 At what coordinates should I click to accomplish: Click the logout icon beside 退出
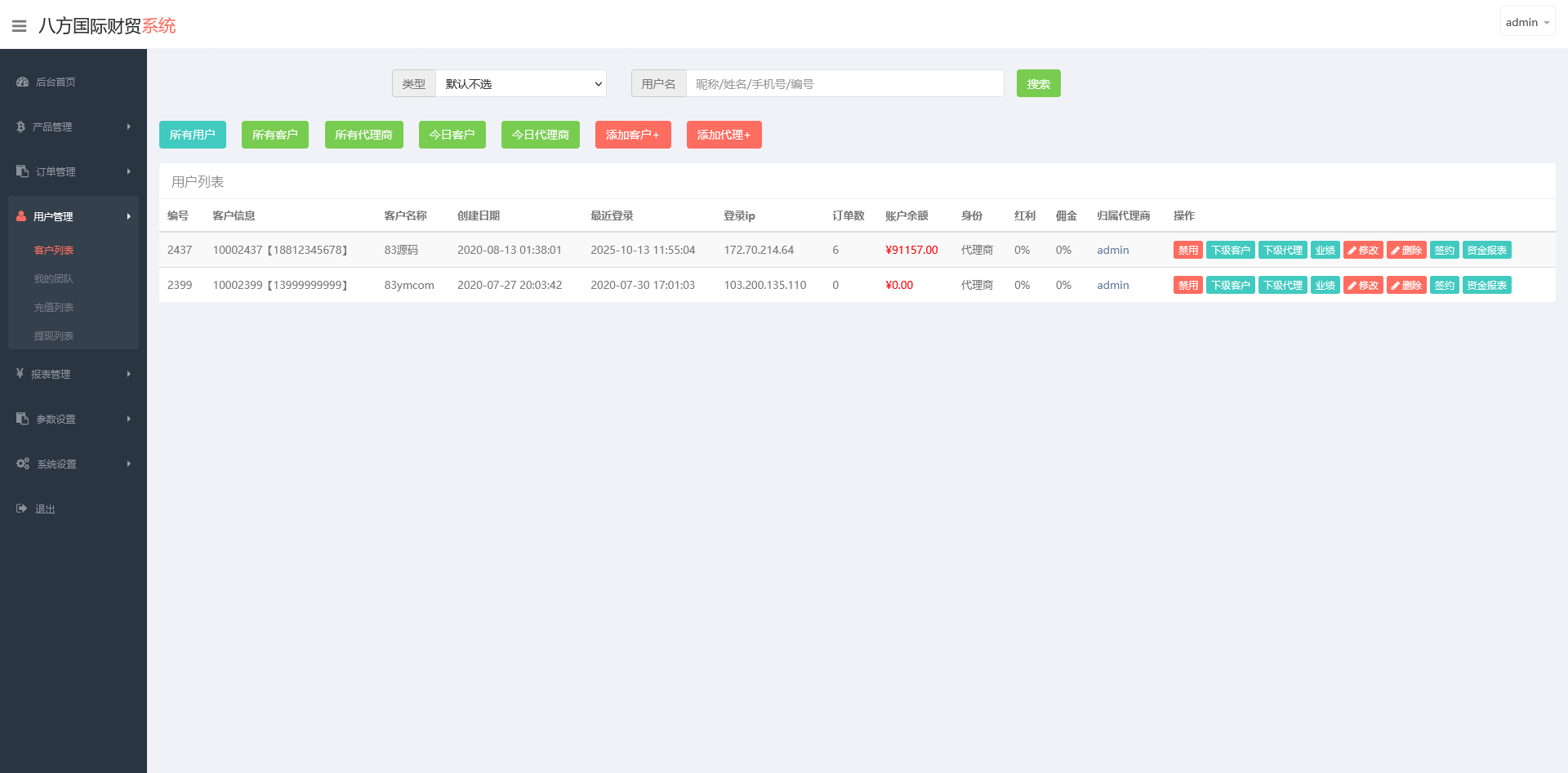pos(22,509)
